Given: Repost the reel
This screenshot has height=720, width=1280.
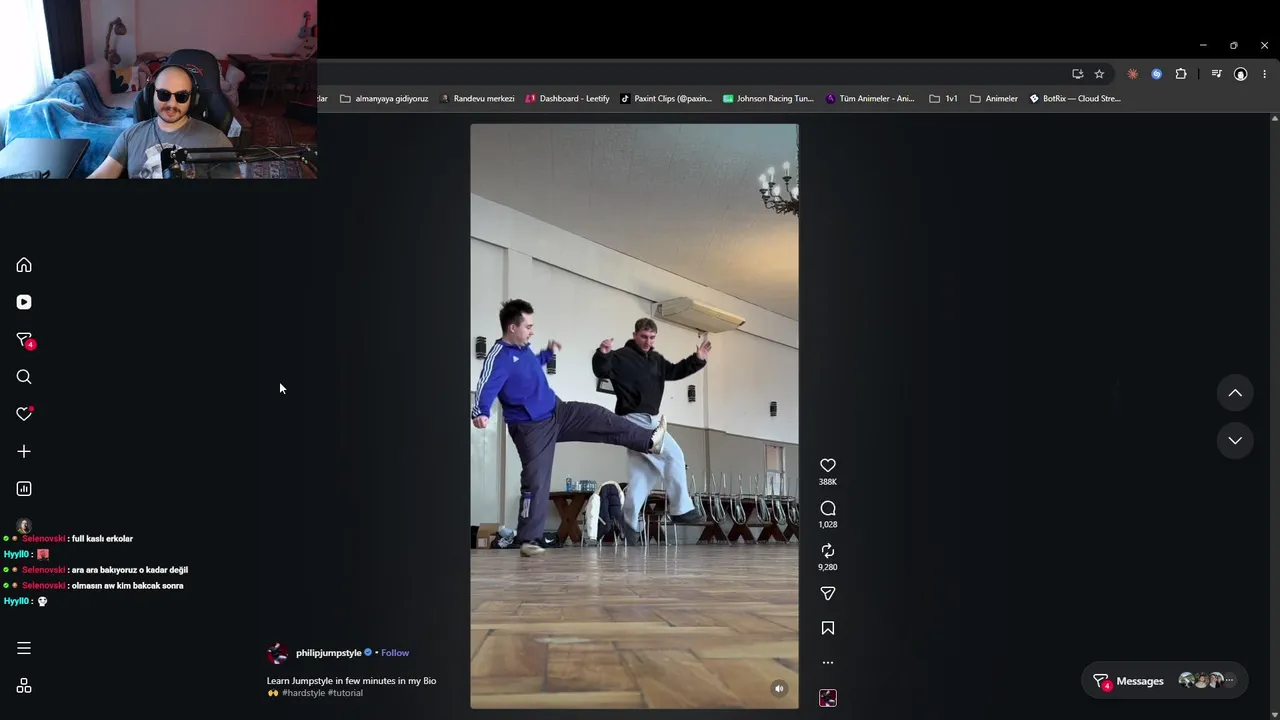Looking at the screenshot, I should pos(828,551).
